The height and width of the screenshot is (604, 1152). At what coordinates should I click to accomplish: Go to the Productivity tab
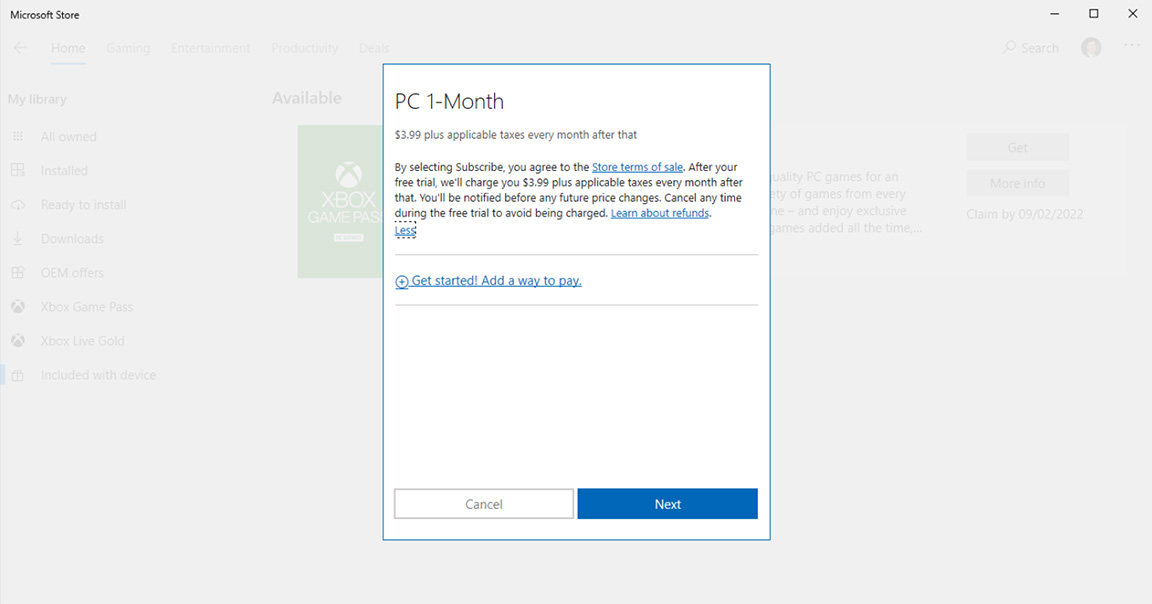[x=304, y=48]
